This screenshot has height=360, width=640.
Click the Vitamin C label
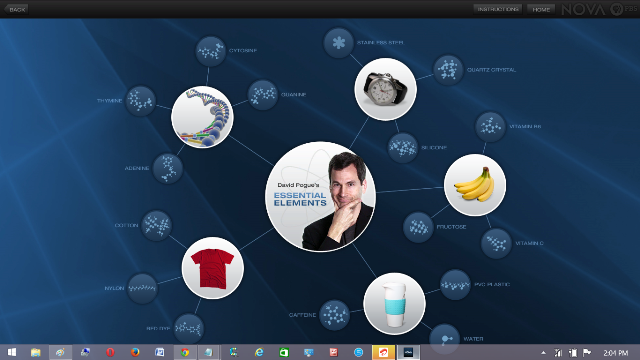pos(529,243)
